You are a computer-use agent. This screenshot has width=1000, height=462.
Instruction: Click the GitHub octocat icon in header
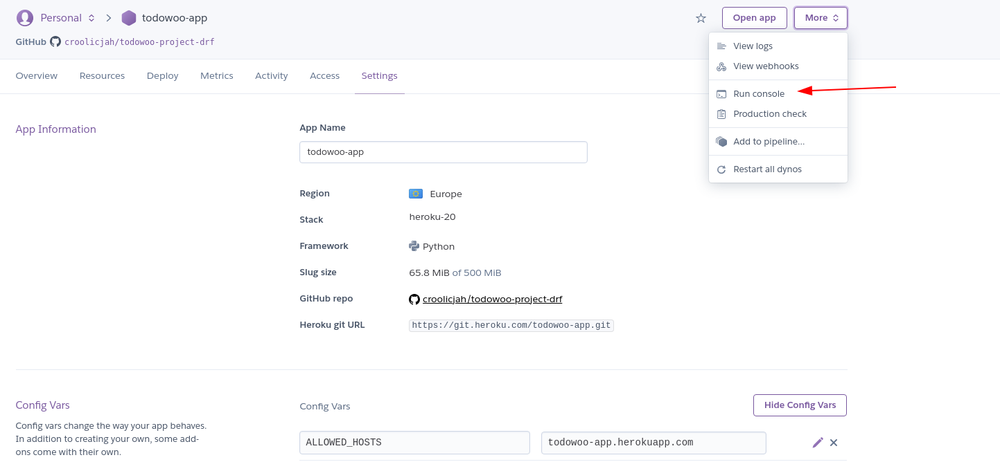click(55, 41)
